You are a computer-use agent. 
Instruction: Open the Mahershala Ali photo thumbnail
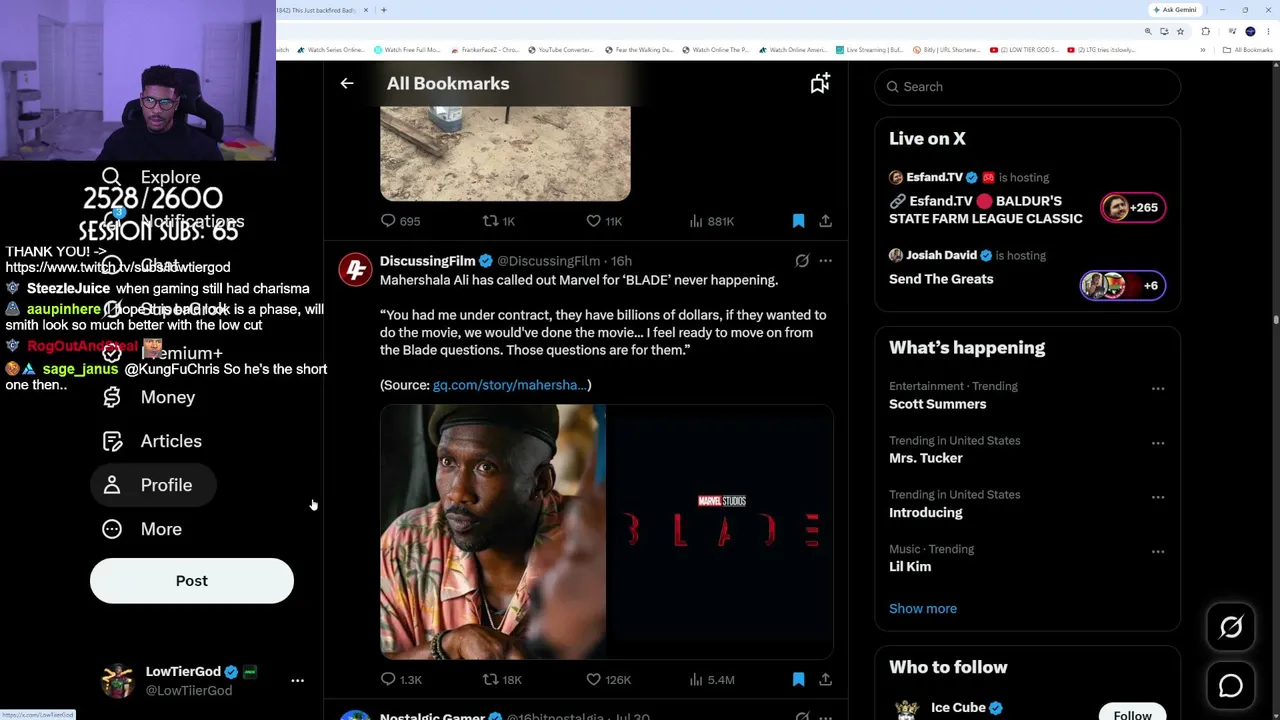click(493, 532)
